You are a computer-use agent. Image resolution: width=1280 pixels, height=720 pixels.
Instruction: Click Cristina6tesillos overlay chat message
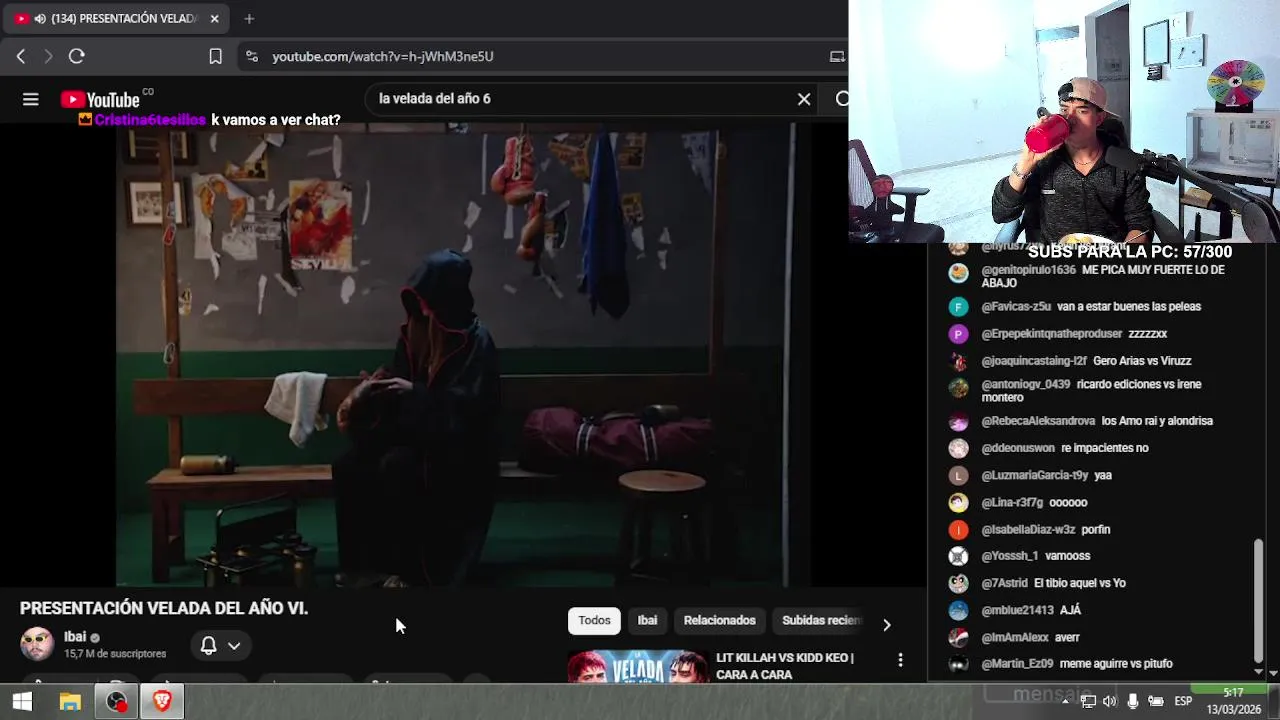click(209, 120)
